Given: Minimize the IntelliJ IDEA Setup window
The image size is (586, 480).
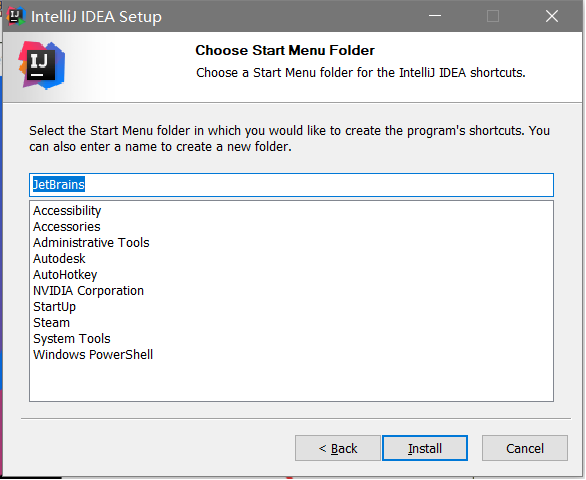Looking at the screenshot, I should [435, 16].
